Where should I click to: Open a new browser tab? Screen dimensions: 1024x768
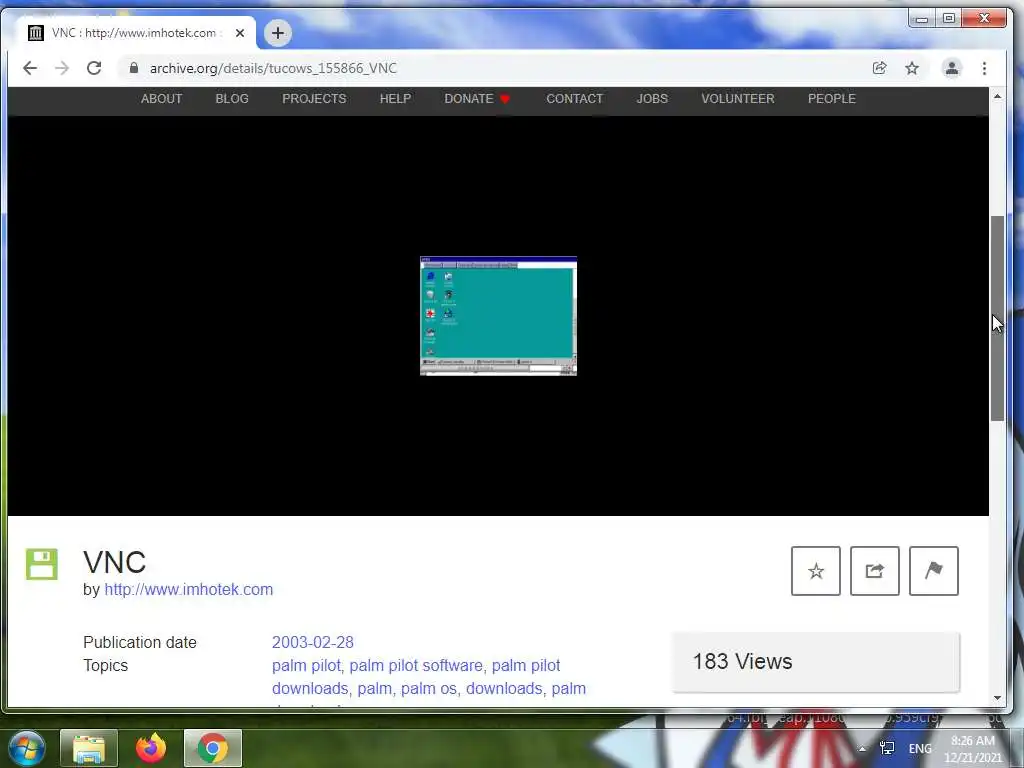point(278,33)
